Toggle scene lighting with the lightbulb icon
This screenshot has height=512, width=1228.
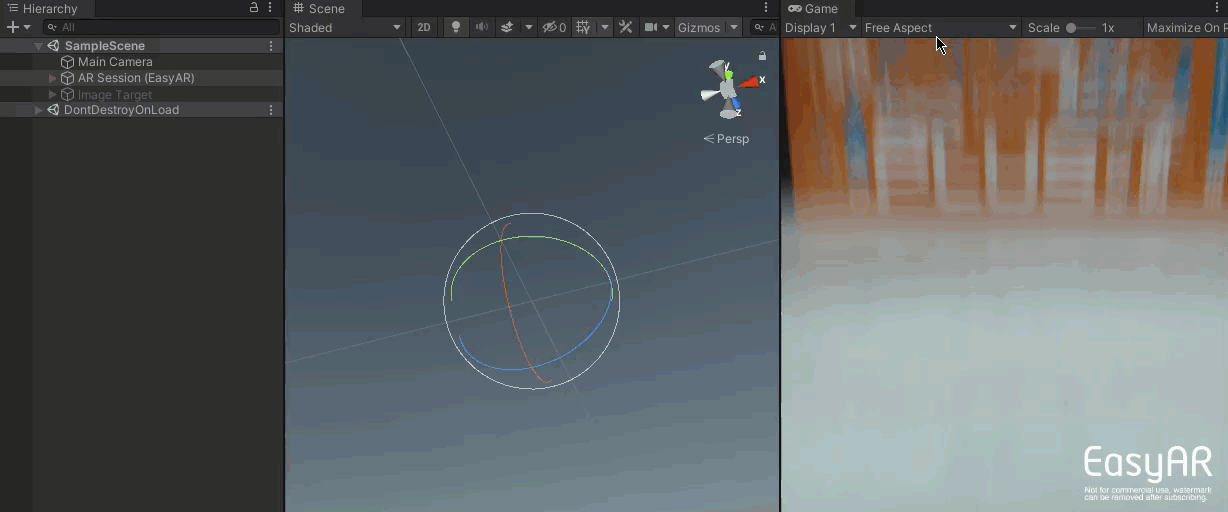click(x=456, y=28)
